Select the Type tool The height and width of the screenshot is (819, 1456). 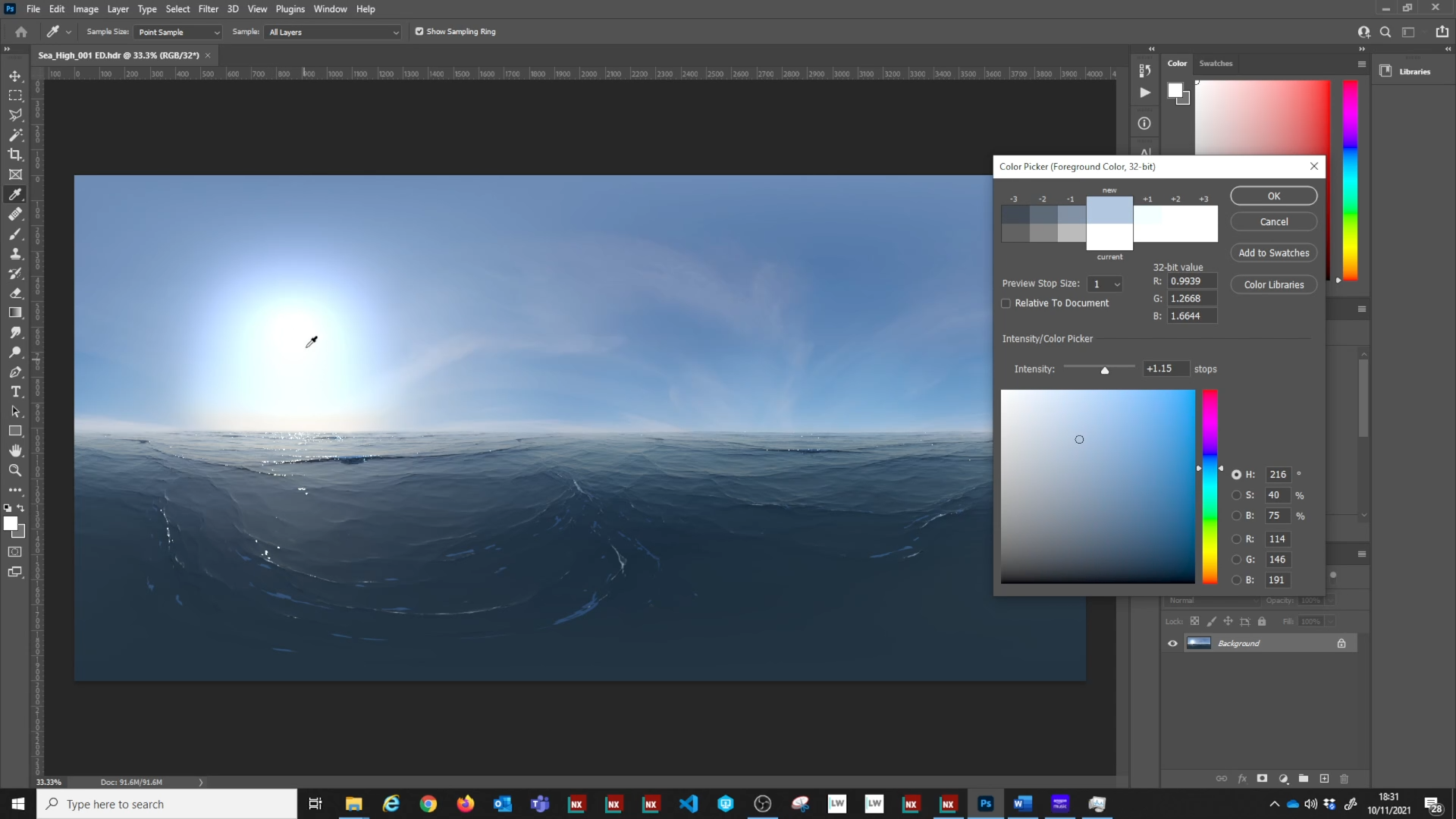point(15,391)
